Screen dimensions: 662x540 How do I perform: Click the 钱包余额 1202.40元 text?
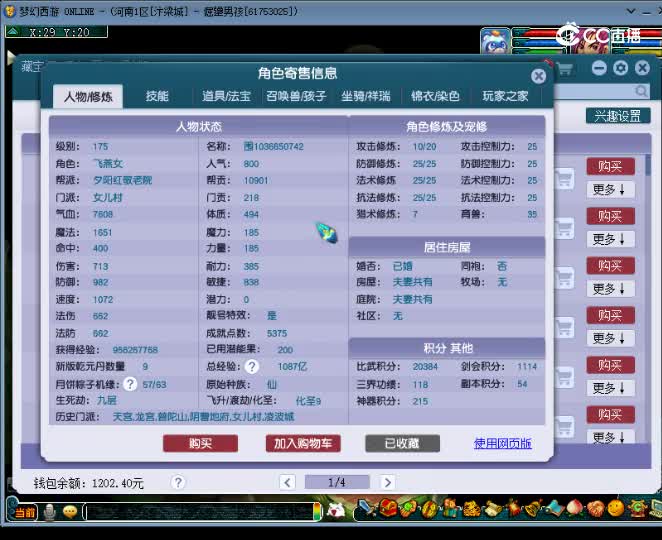click(89, 483)
